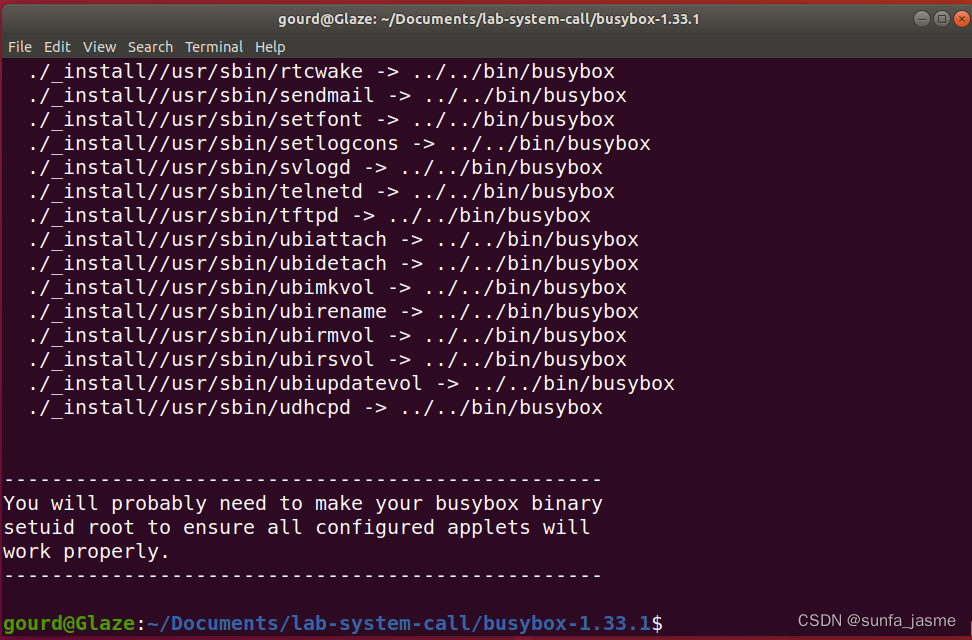This screenshot has width=972, height=640.
Task: Click the setlogcons symlink output line
Action: click(339, 144)
